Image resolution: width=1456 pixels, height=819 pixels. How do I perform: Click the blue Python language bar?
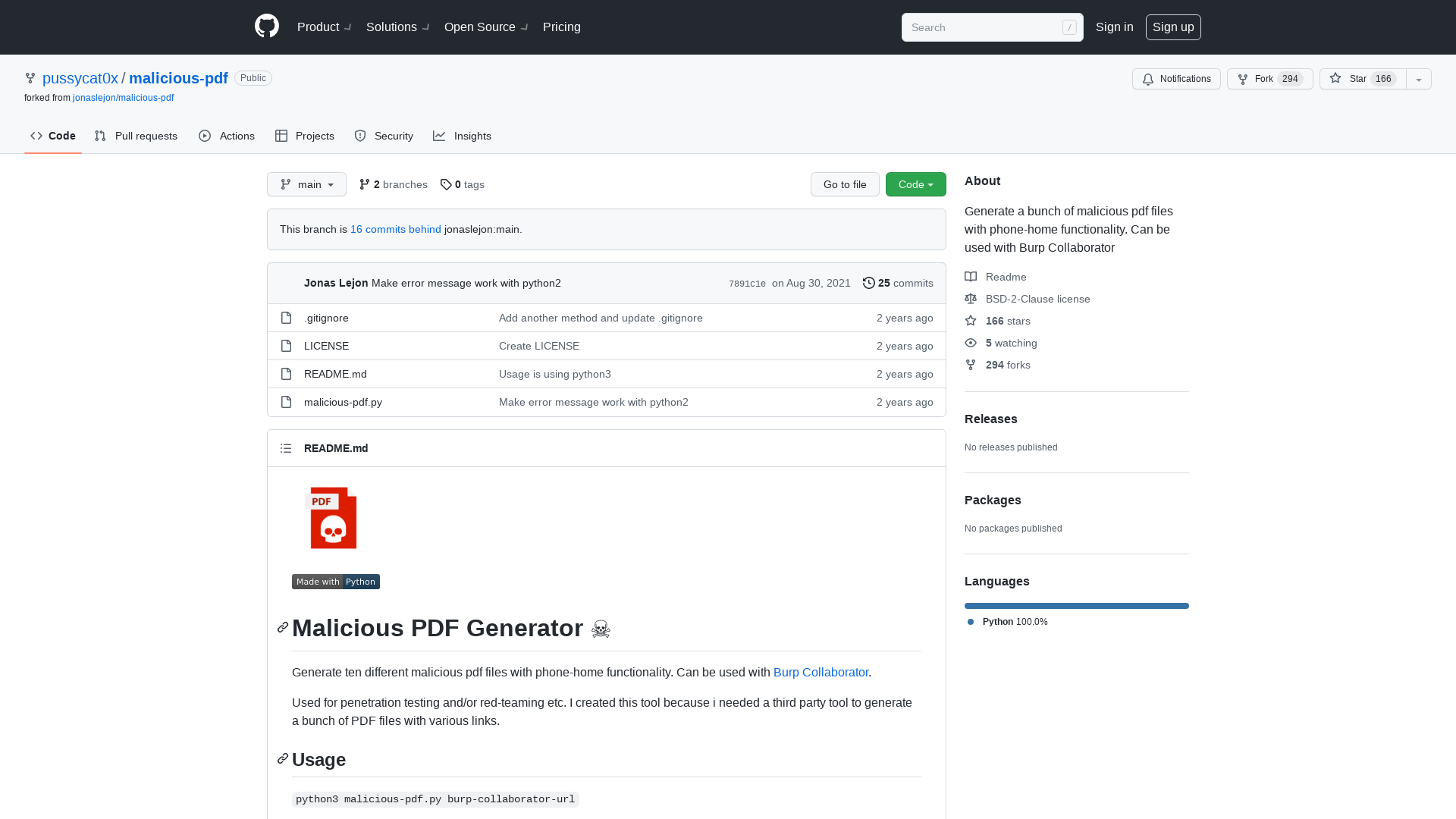point(1077,606)
